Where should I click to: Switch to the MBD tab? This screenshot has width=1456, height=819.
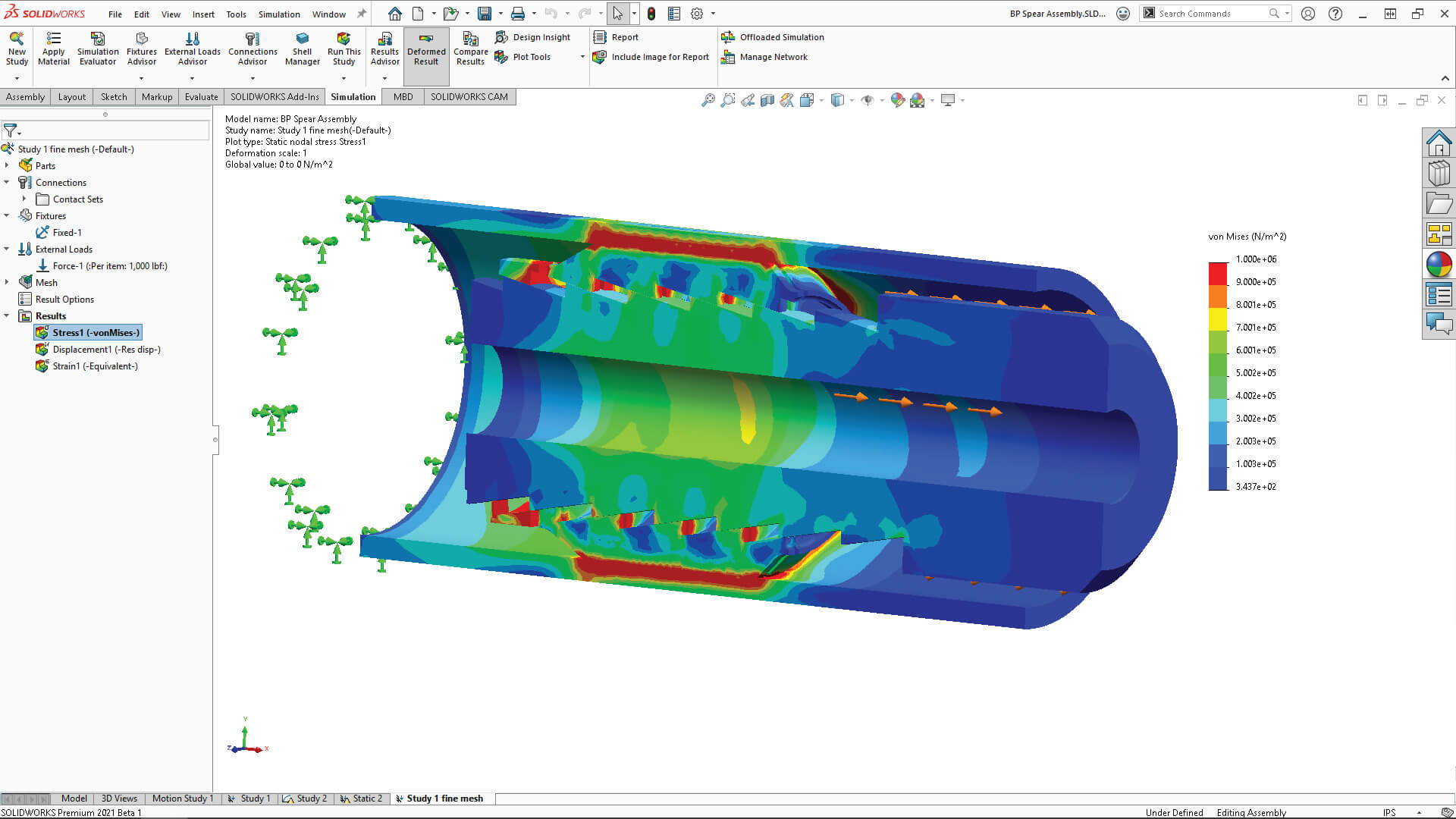403,96
